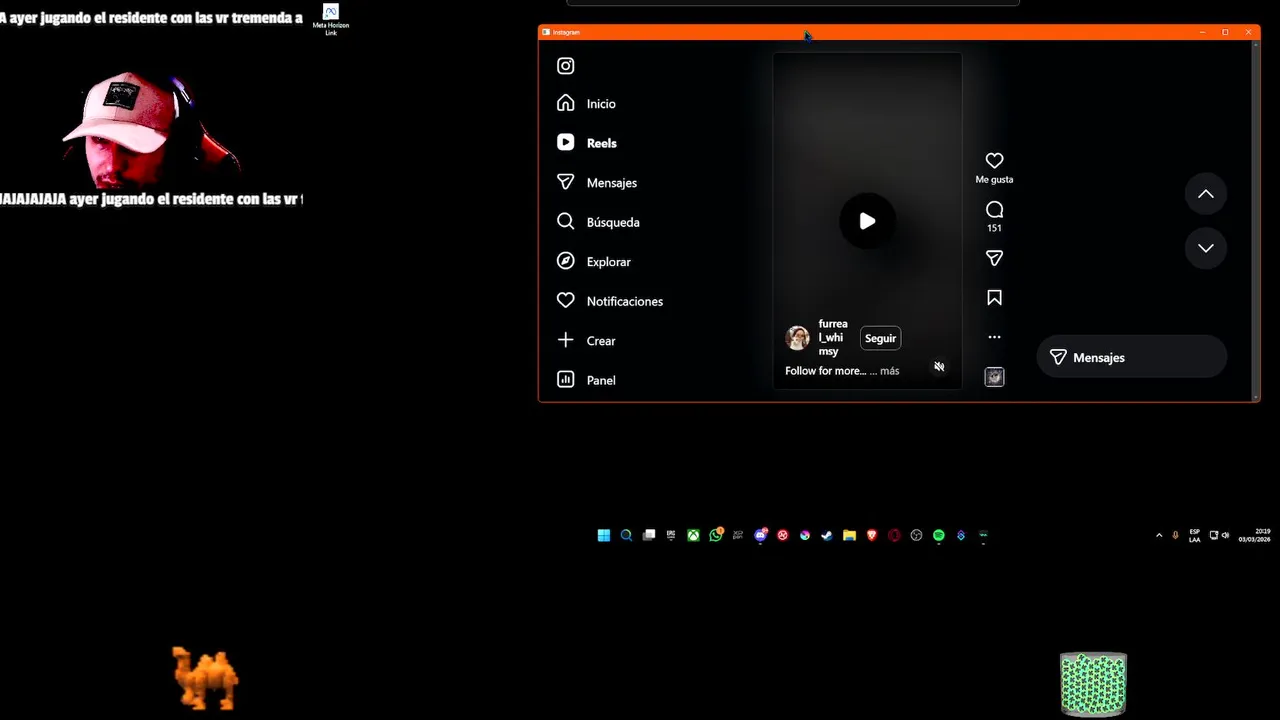Open WhatsApp from taskbar

coord(716,535)
